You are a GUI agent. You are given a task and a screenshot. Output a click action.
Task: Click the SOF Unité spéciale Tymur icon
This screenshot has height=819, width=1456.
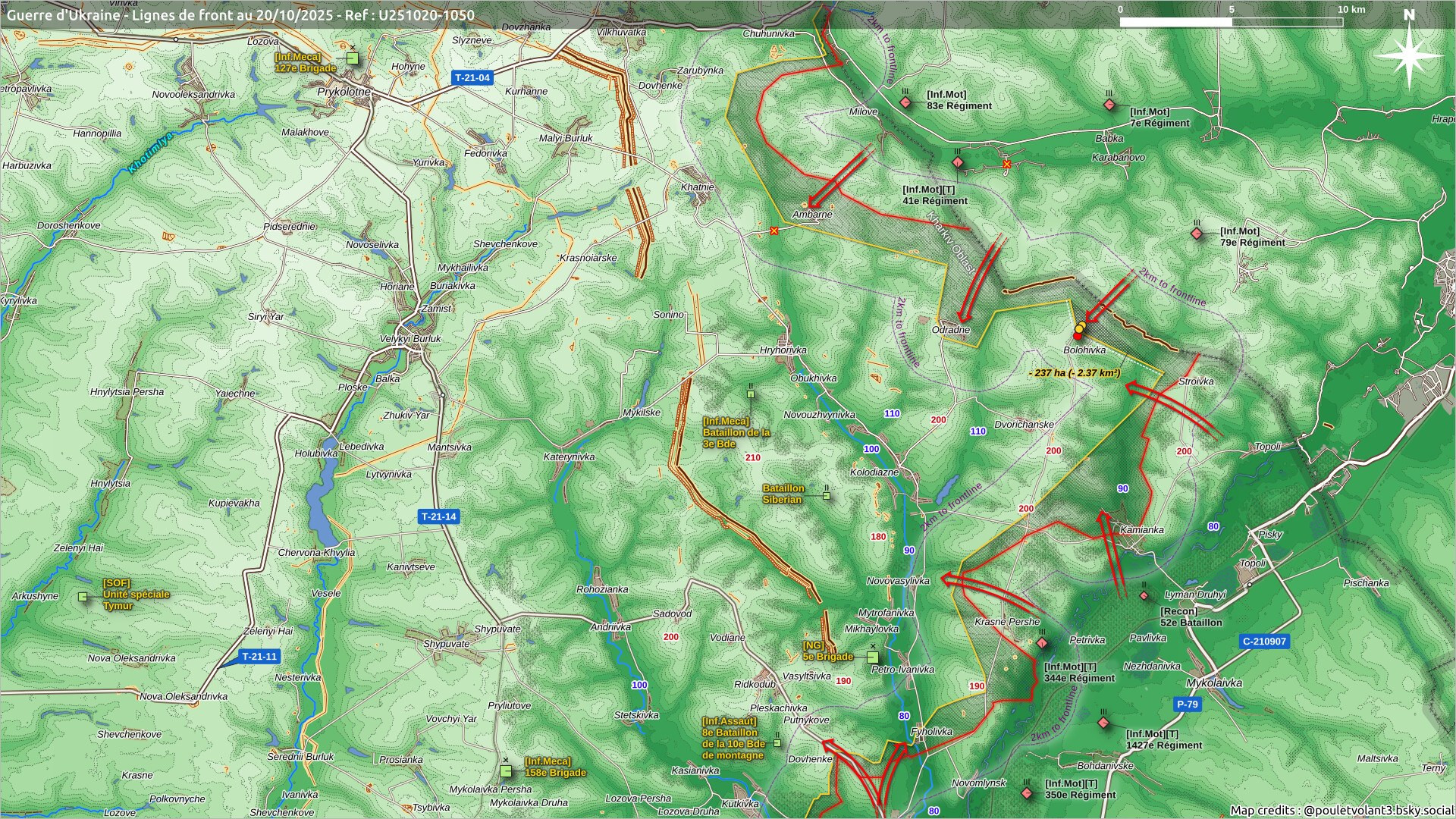(x=83, y=597)
